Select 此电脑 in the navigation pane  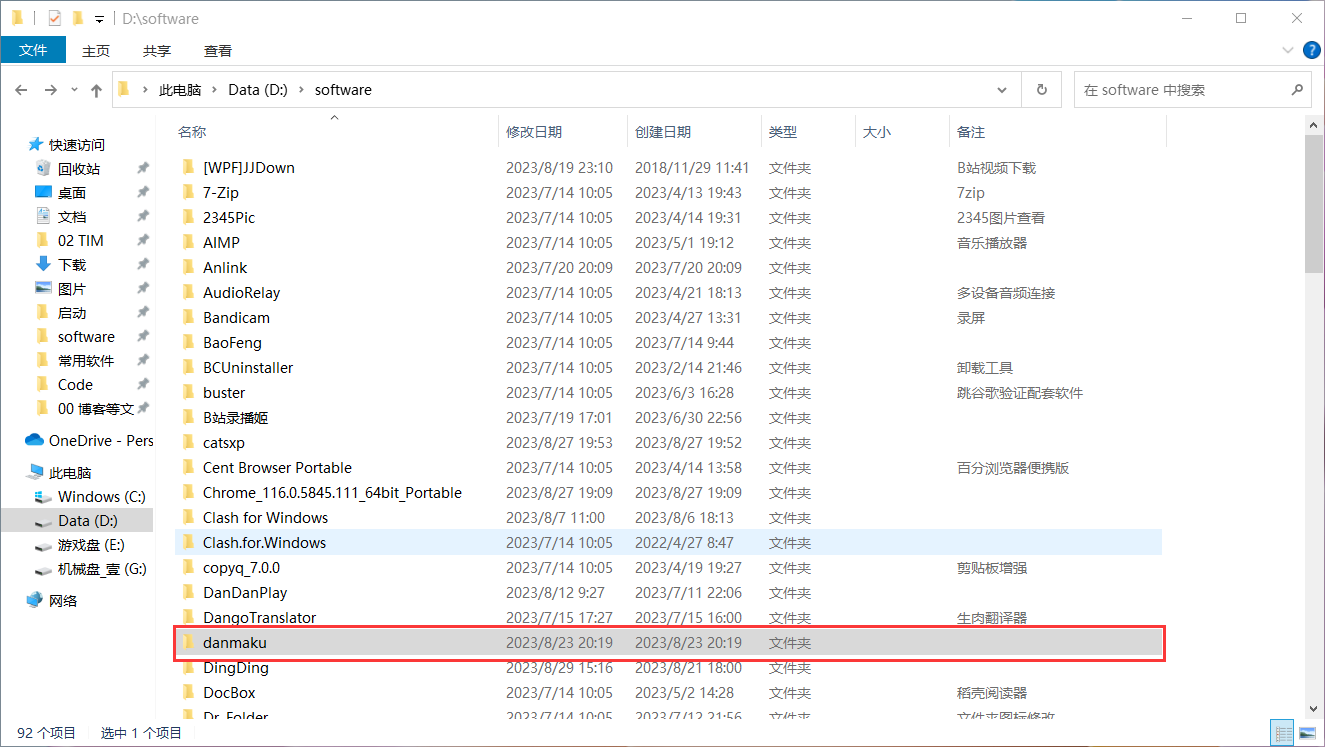[x=70, y=473]
